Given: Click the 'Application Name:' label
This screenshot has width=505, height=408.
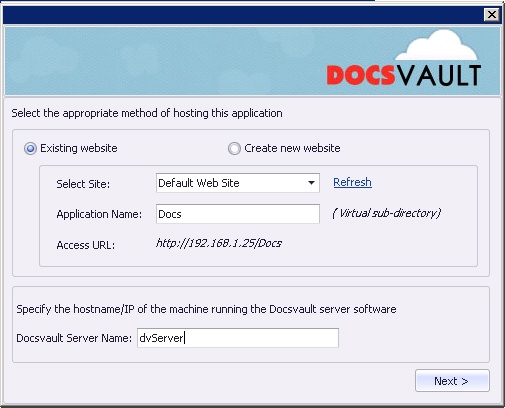Looking at the screenshot, I should (x=99, y=214).
